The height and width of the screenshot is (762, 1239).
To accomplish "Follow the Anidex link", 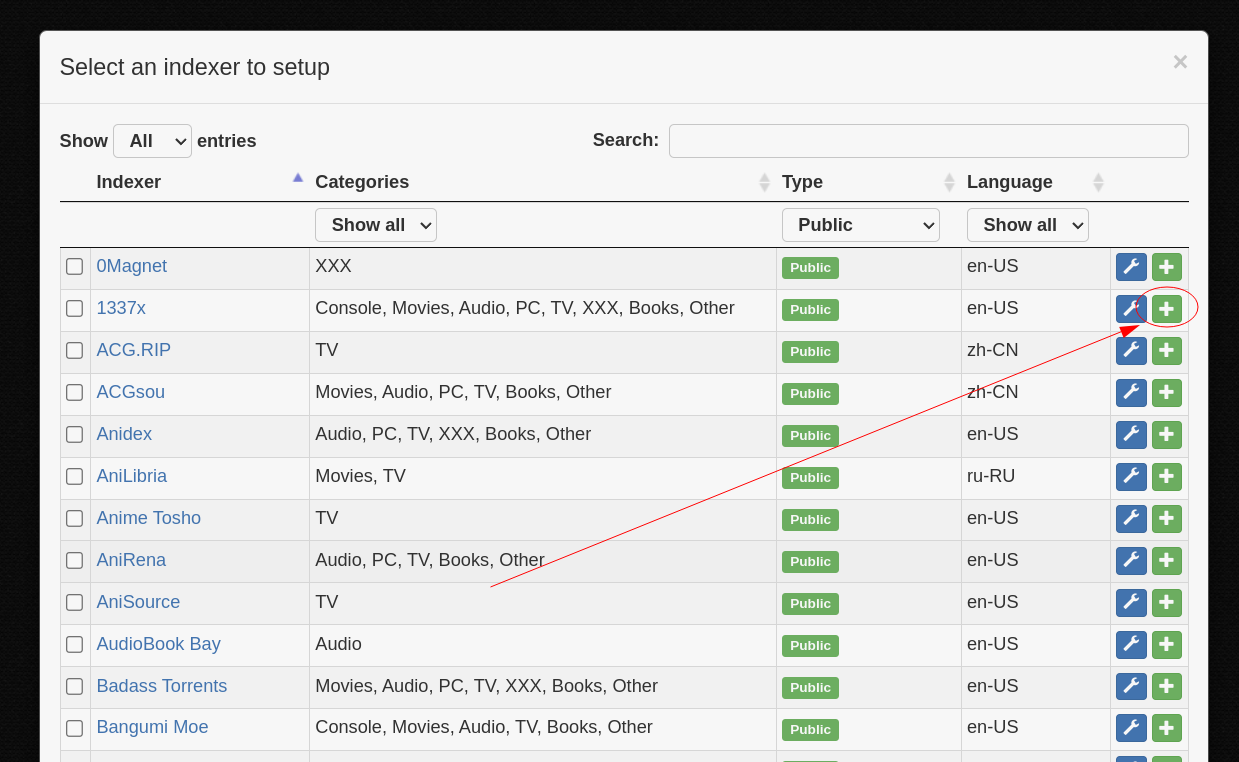I will point(124,434).
